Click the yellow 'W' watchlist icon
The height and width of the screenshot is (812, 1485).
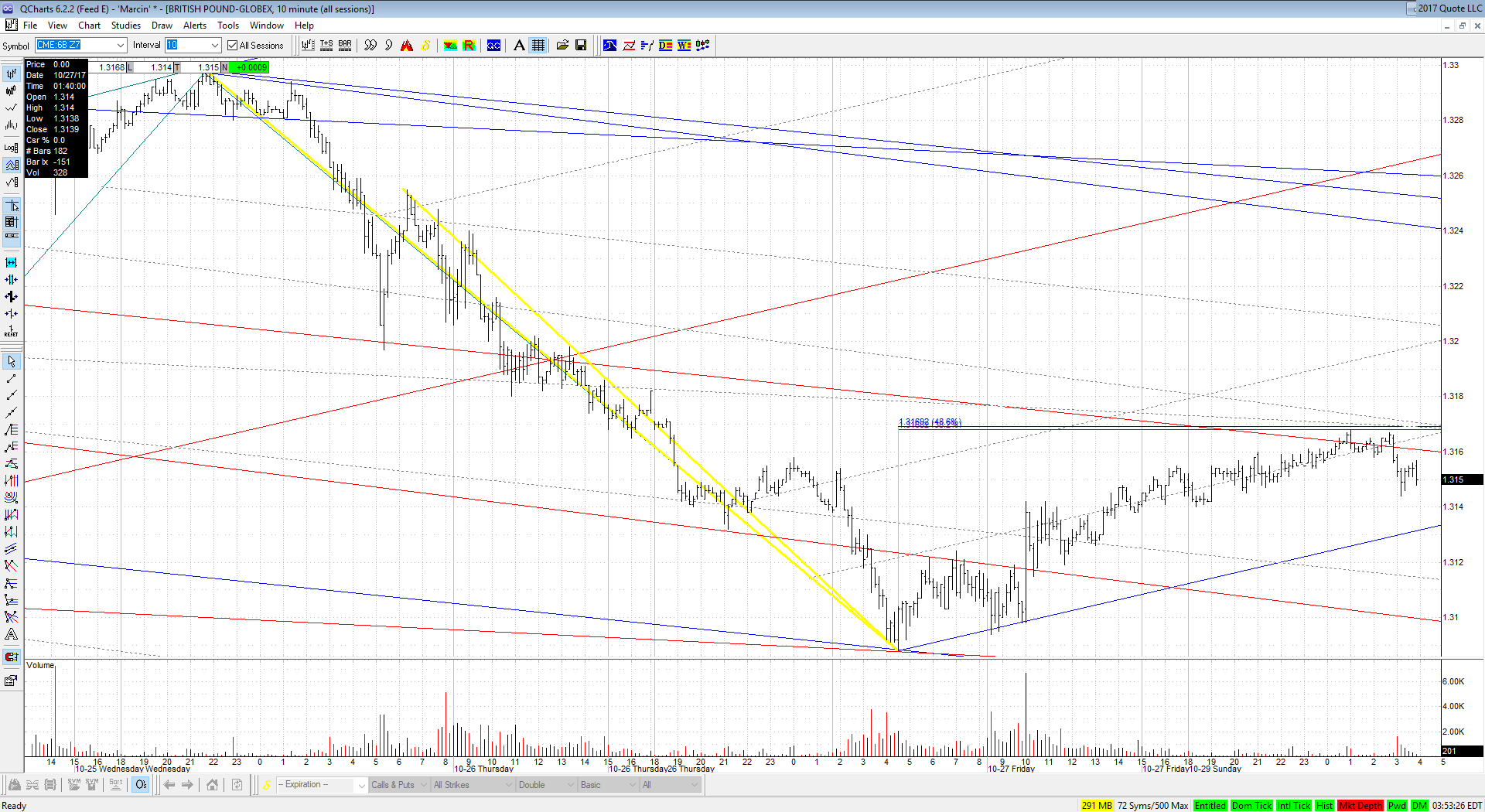(684, 46)
